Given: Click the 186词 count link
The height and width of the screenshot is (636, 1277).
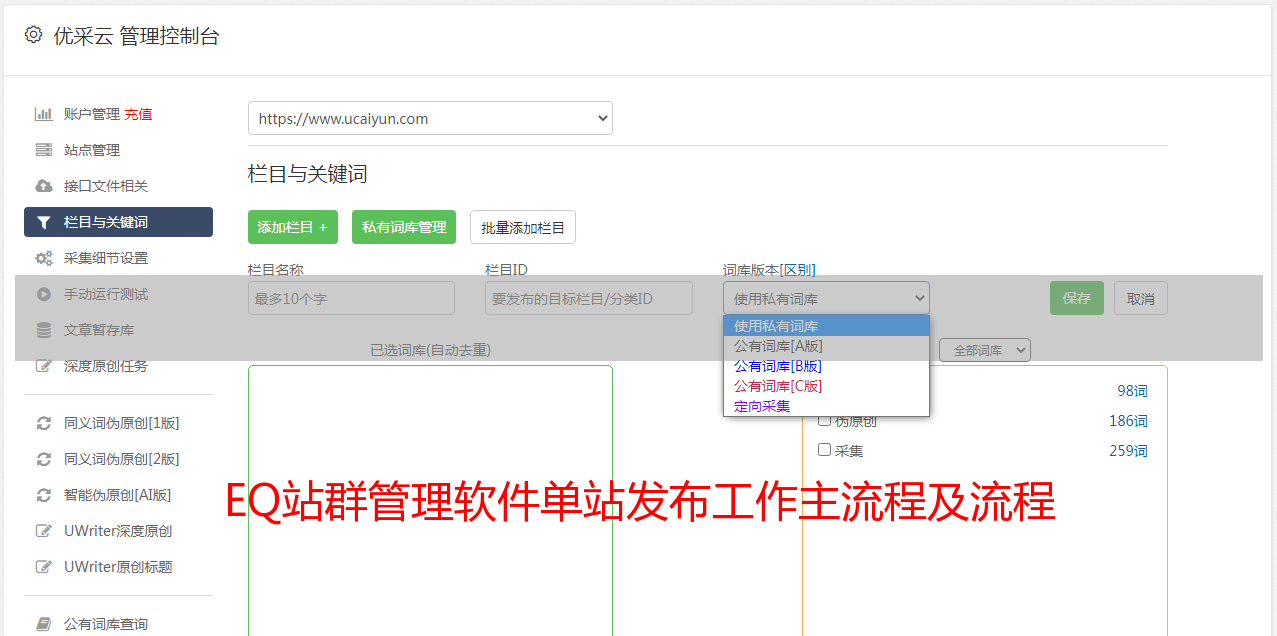Looking at the screenshot, I should (1128, 421).
